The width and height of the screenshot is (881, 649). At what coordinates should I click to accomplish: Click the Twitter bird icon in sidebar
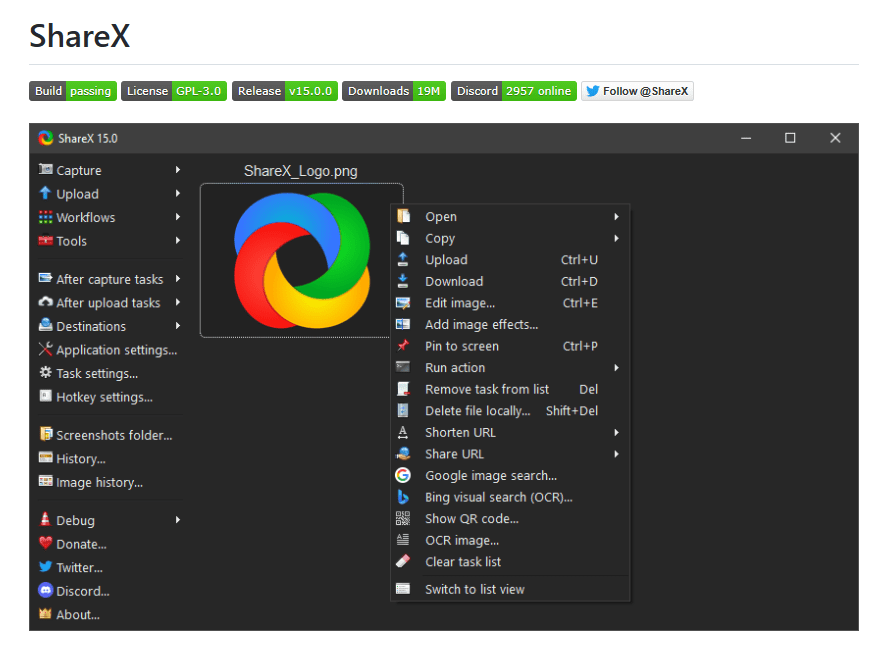pyautogui.click(x=46, y=566)
